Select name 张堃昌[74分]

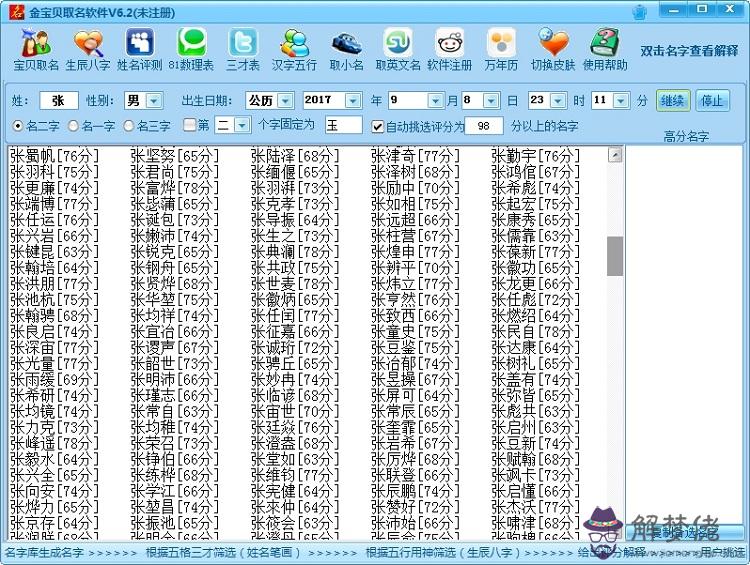175,507
